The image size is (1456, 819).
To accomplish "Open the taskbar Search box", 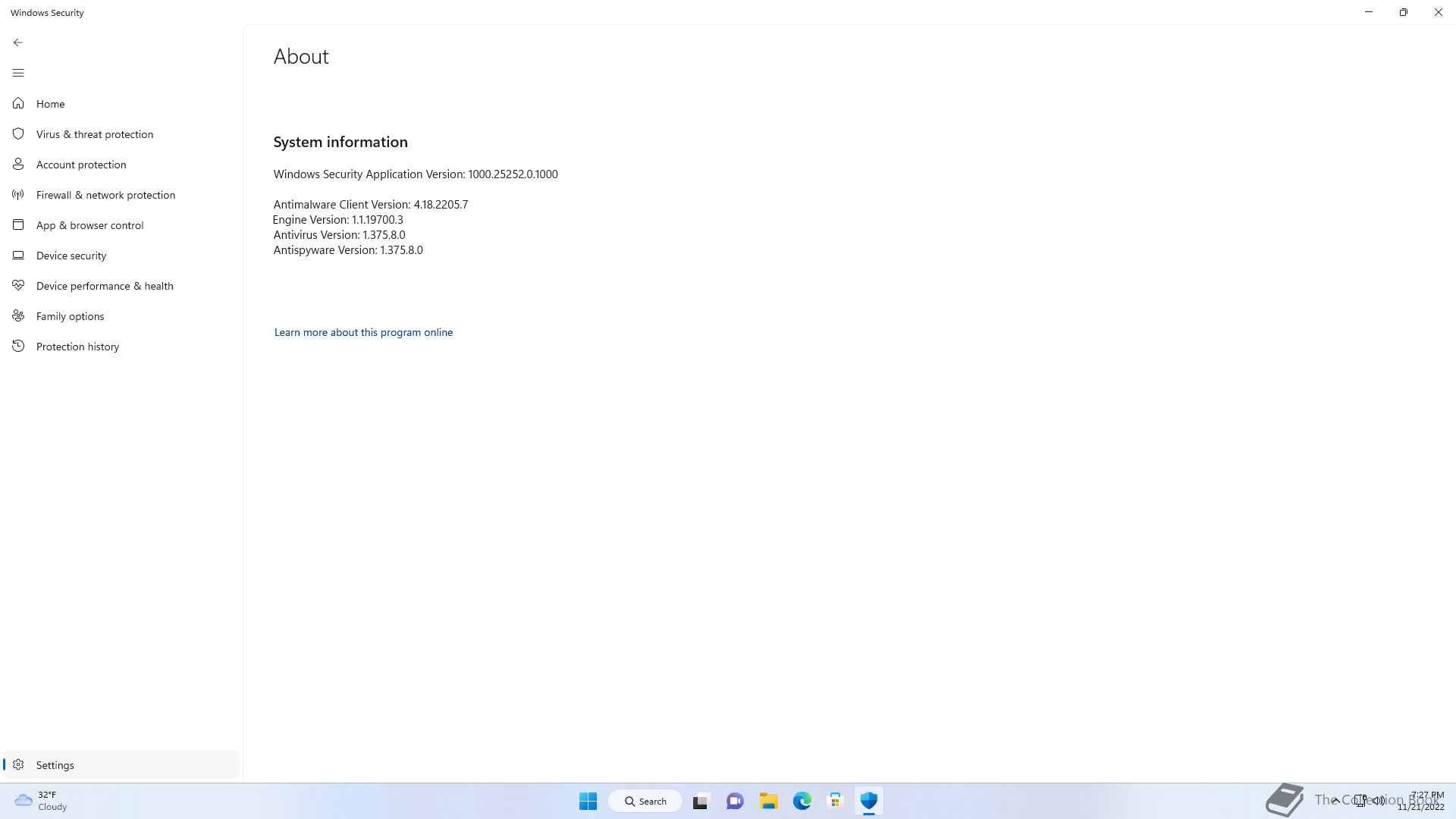I will pos(645,801).
